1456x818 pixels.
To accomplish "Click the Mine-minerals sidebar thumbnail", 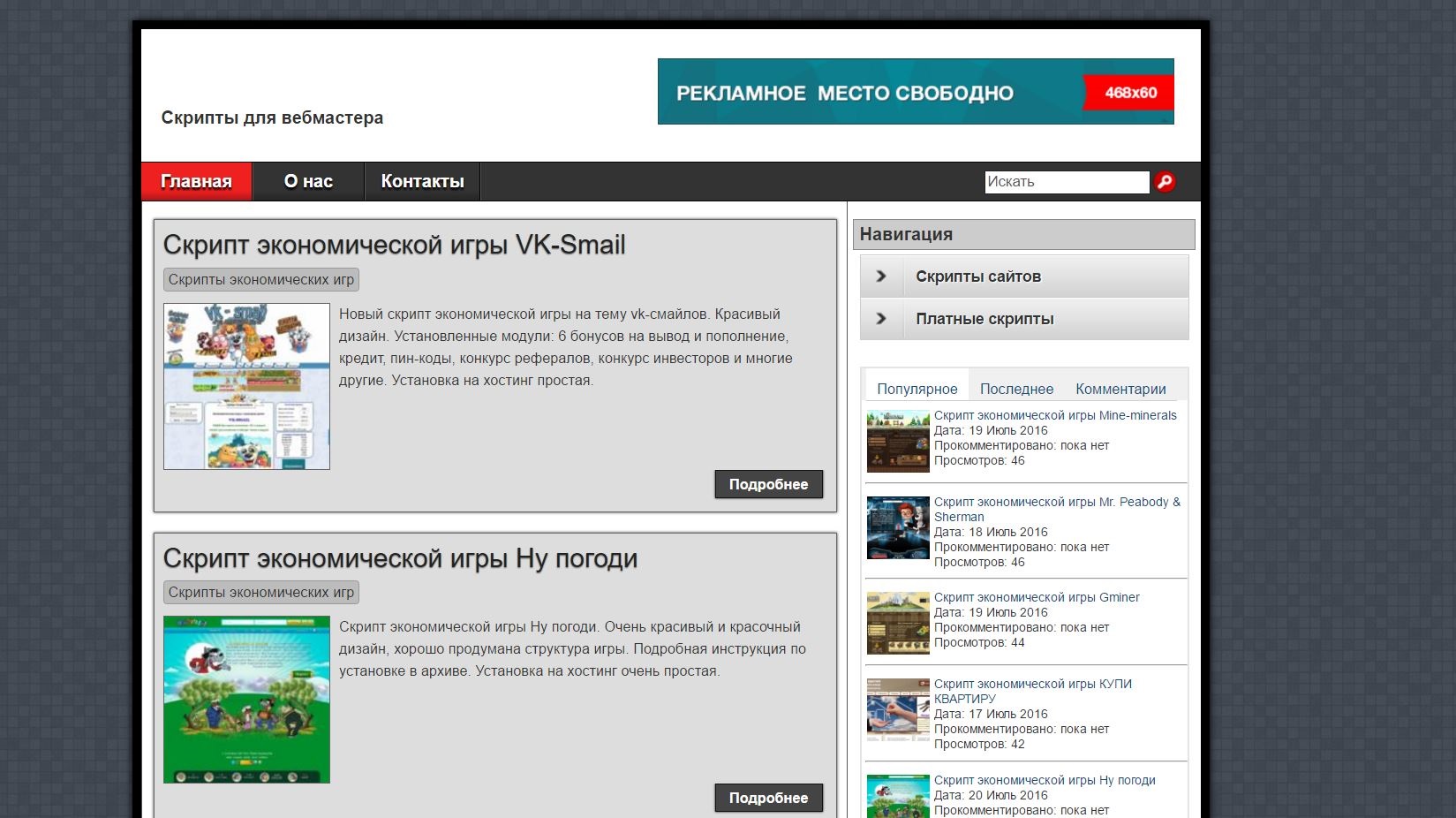I will 898,441.
